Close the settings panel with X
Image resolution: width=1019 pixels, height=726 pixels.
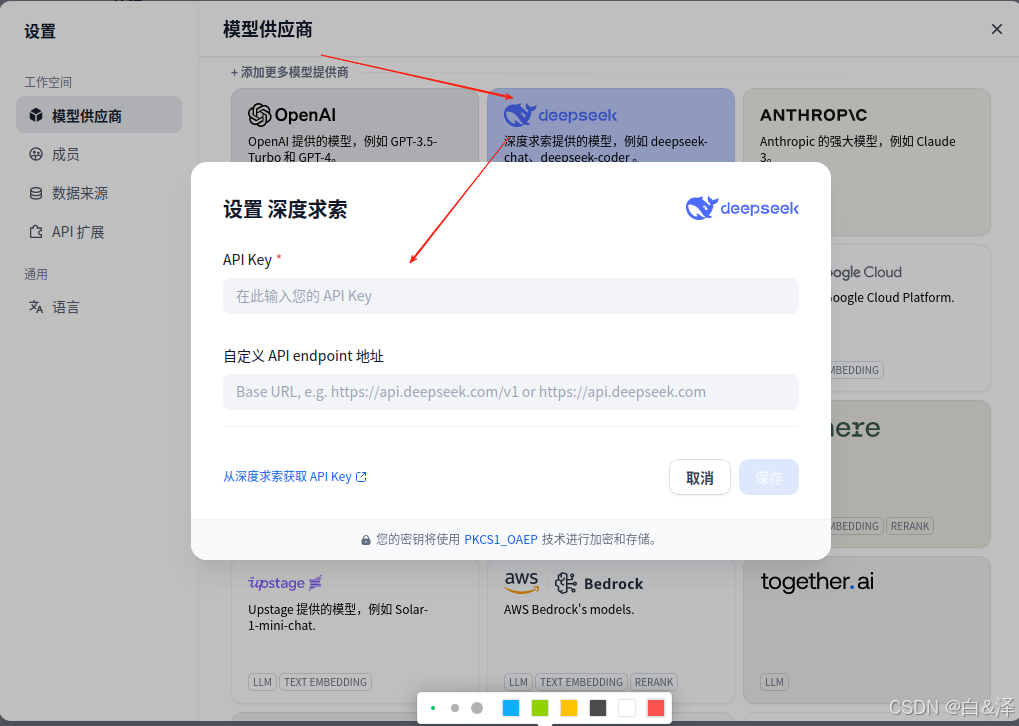click(996, 29)
